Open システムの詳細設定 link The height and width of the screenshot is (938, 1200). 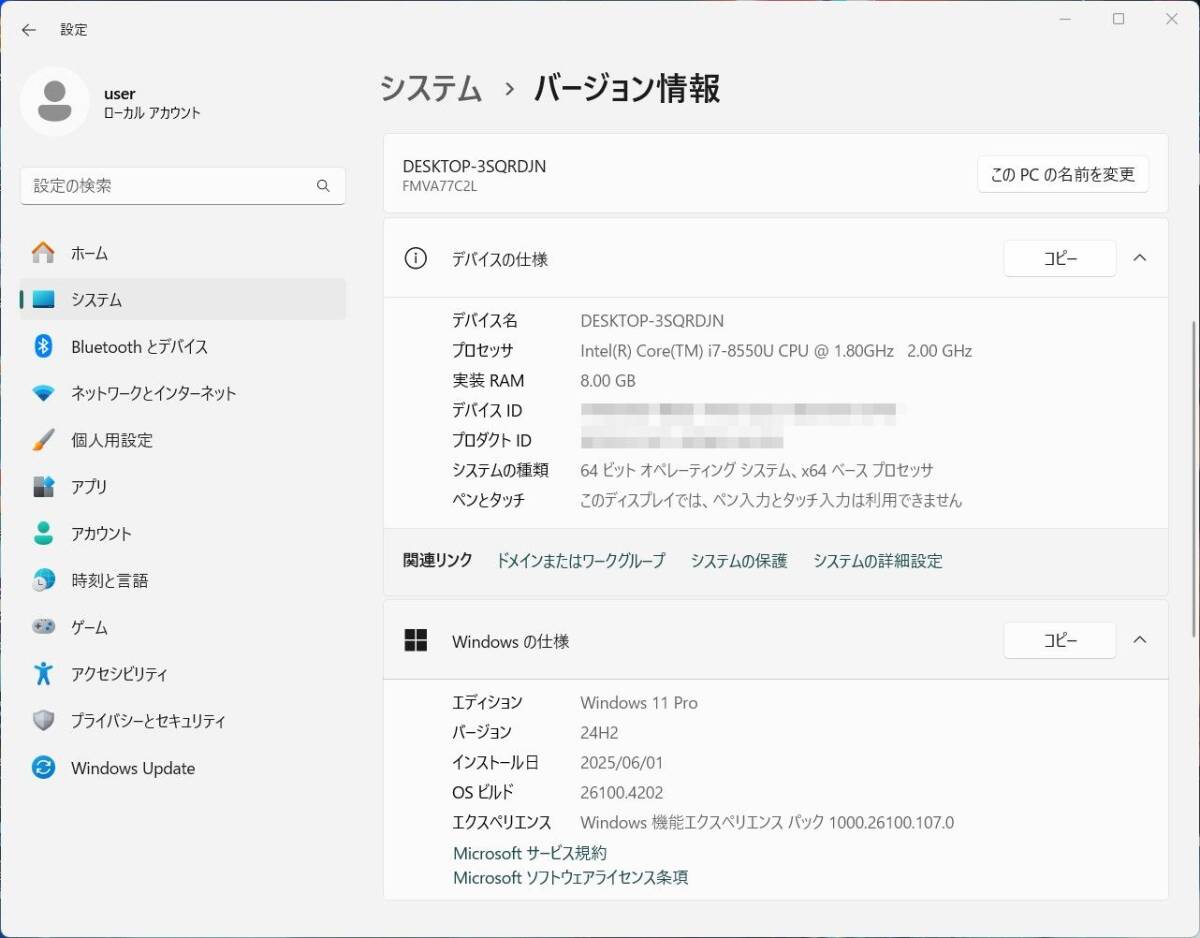[x=878, y=561]
